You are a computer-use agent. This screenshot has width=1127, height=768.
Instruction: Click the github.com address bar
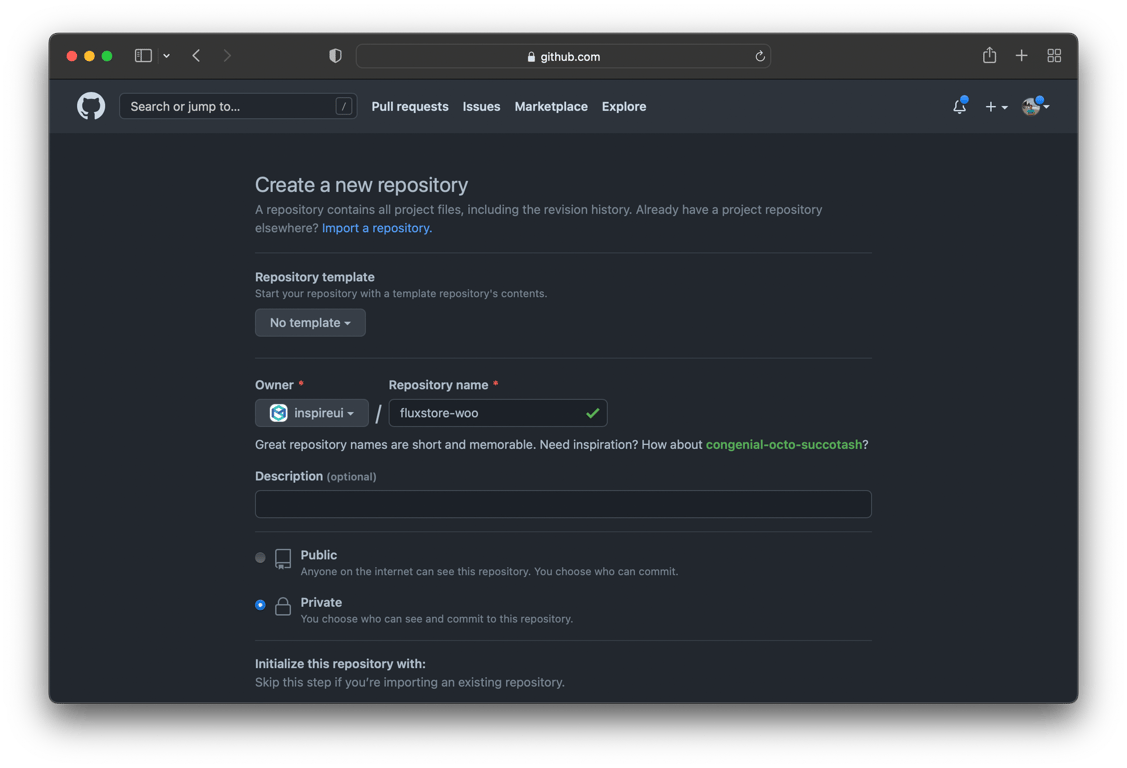pos(564,56)
